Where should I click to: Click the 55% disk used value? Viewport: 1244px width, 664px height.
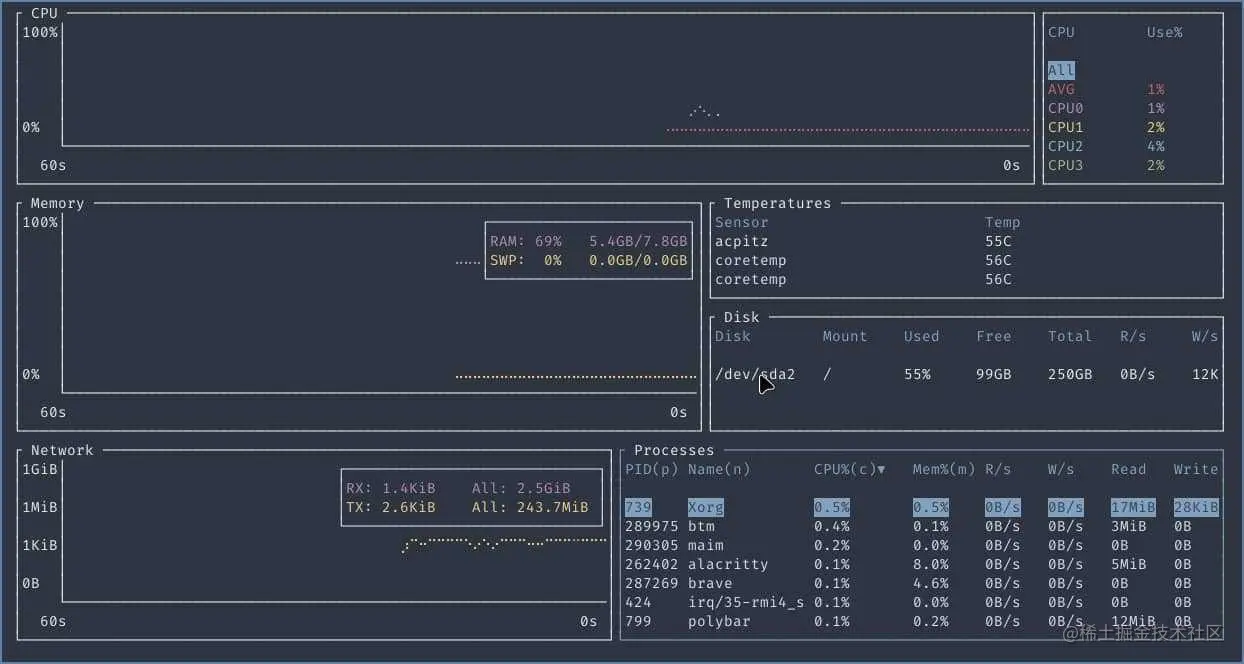point(917,374)
